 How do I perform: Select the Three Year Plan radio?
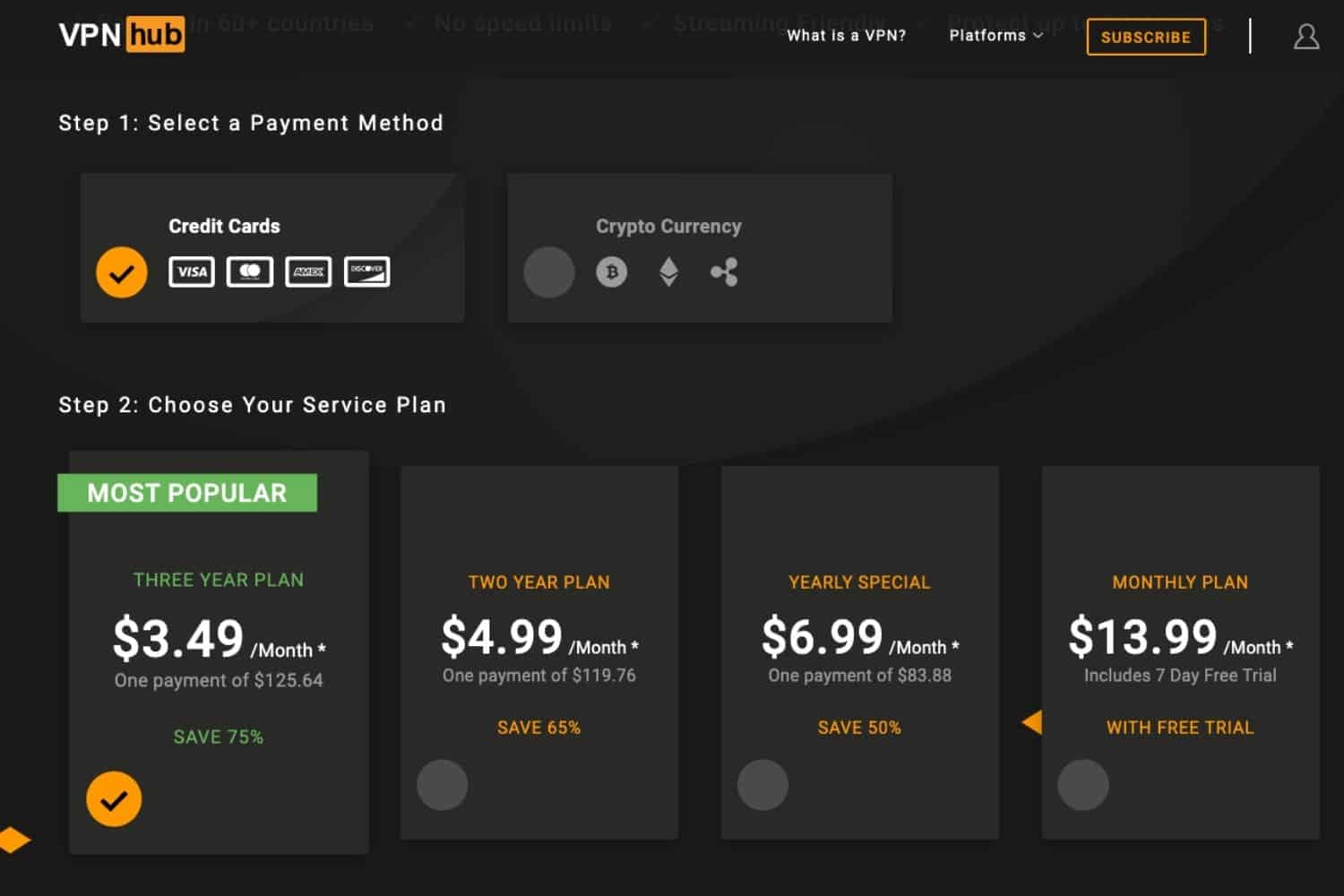pos(114,798)
